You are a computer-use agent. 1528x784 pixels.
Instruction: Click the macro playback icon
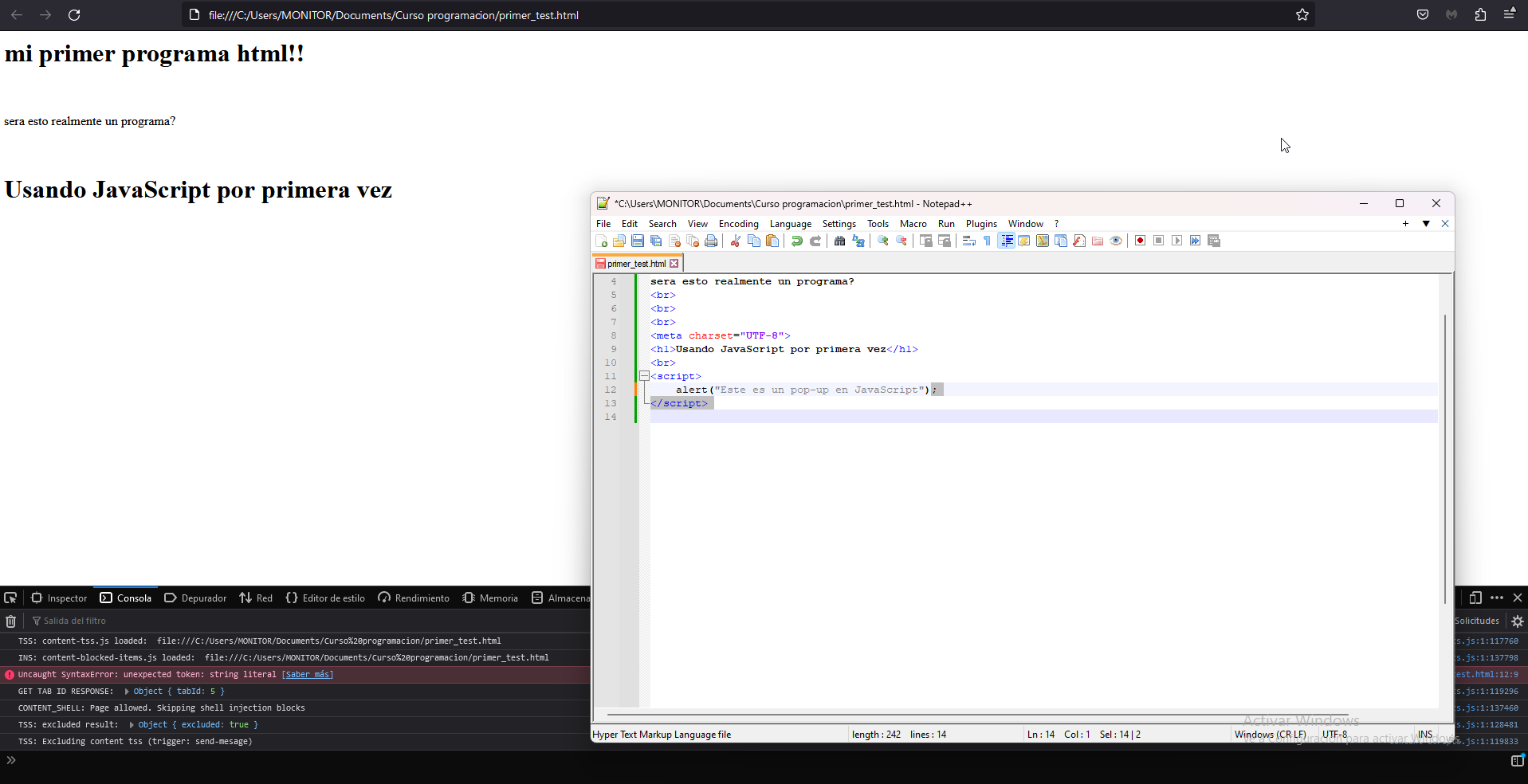coord(1176,241)
